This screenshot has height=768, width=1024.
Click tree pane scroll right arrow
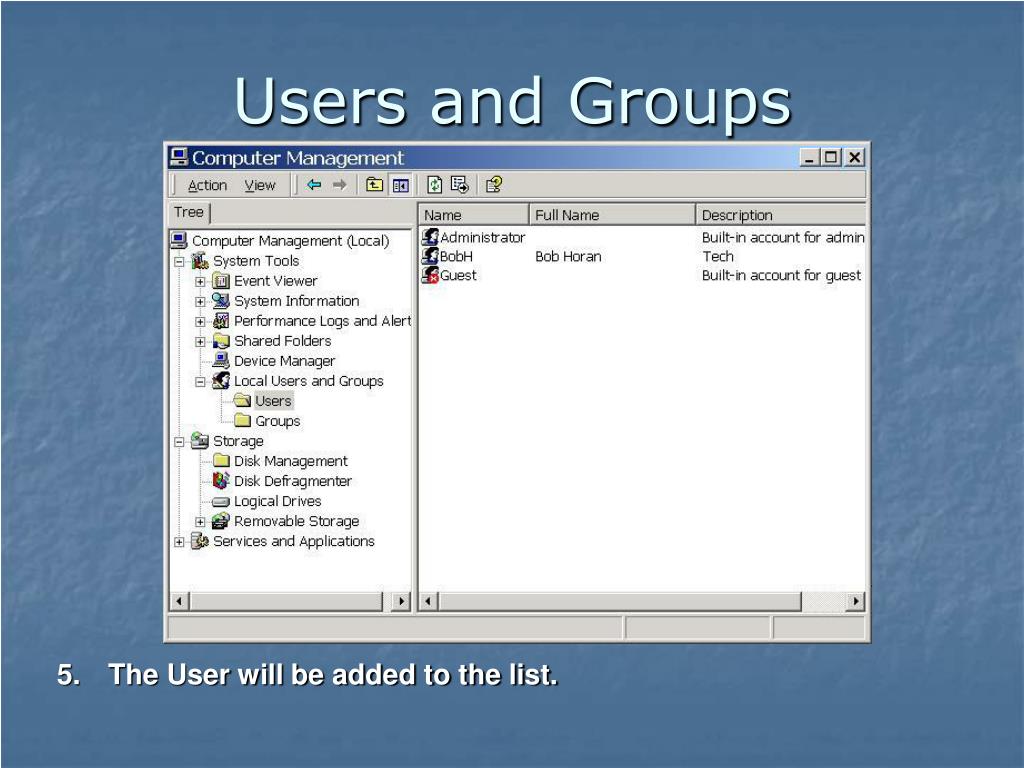(401, 601)
